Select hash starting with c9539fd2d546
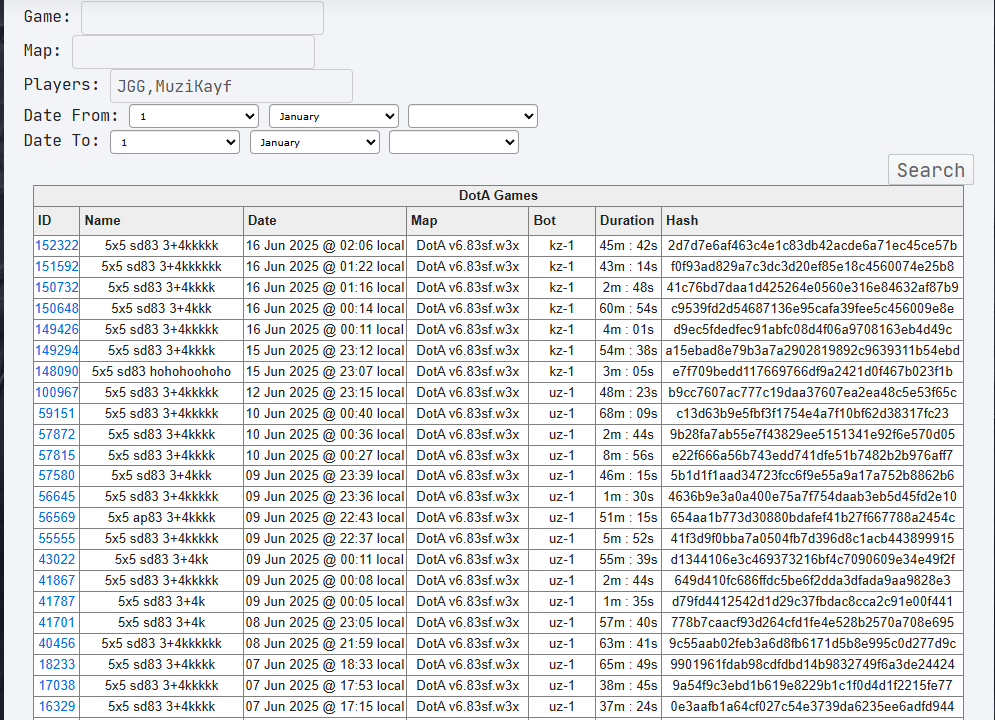 812,308
